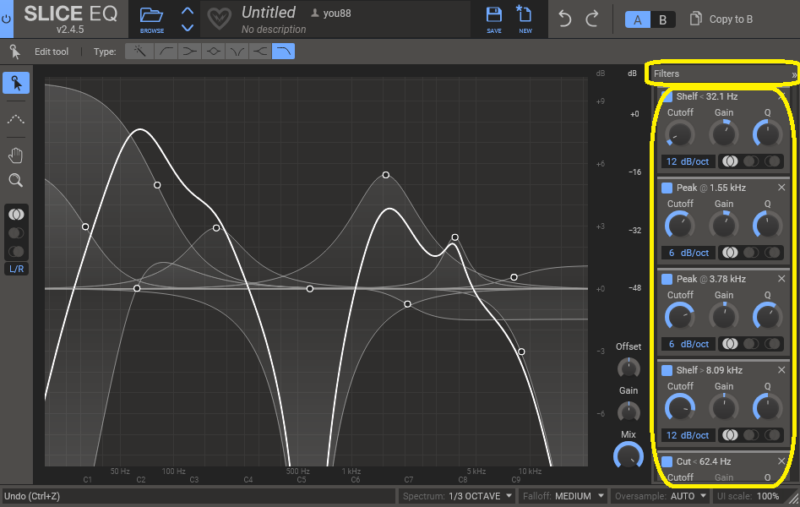Image resolution: width=800 pixels, height=507 pixels.
Task: Favorite the preset with the heart icon
Action: (x=219, y=20)
